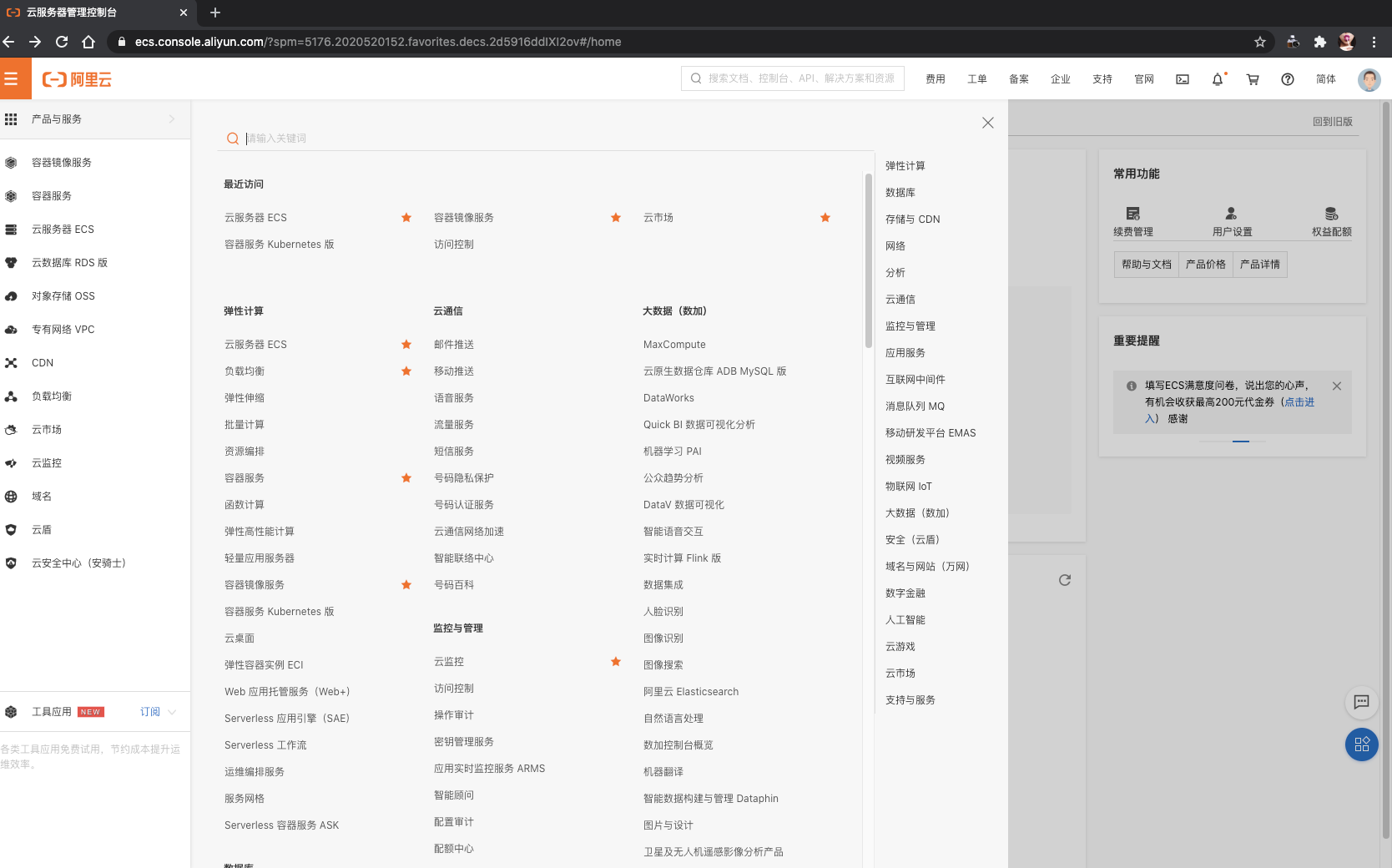Screen dimensions: 1392x868
Task: Click the 负载均衡 sidebar icon
Action: coord(11,396)
